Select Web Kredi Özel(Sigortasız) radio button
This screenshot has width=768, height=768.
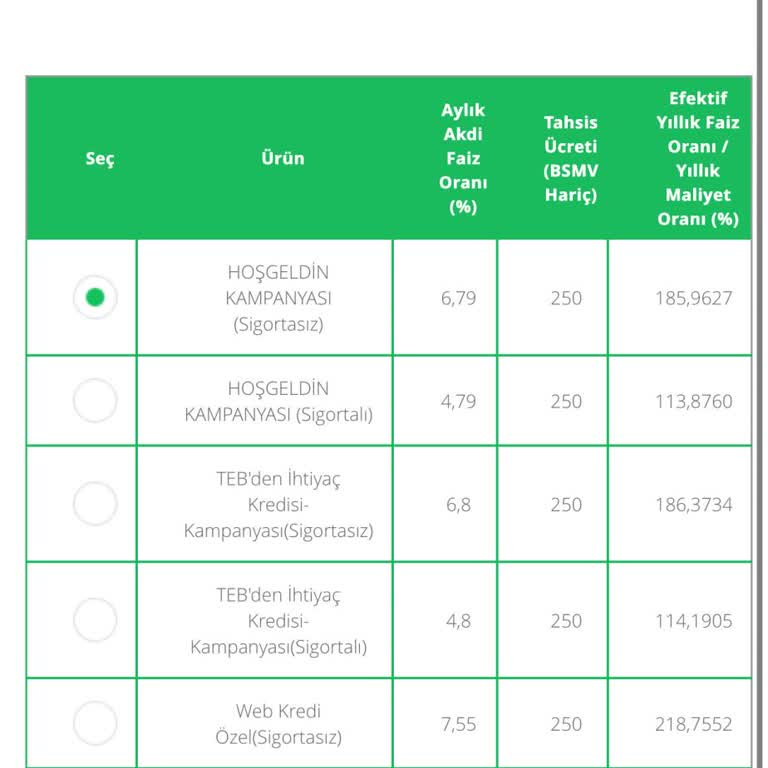pos(95,723)
